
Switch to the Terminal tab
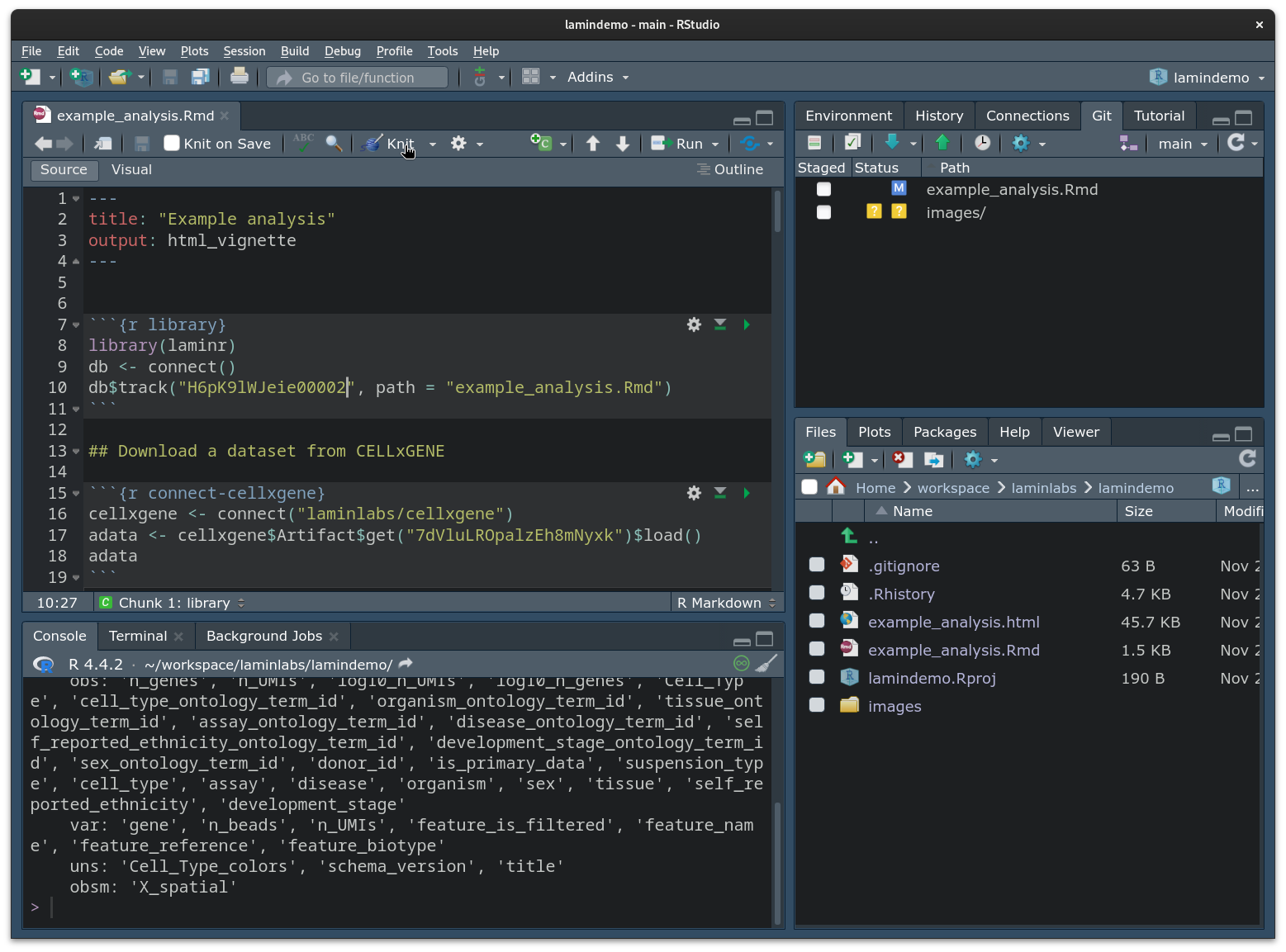click(x=138, y=636)
